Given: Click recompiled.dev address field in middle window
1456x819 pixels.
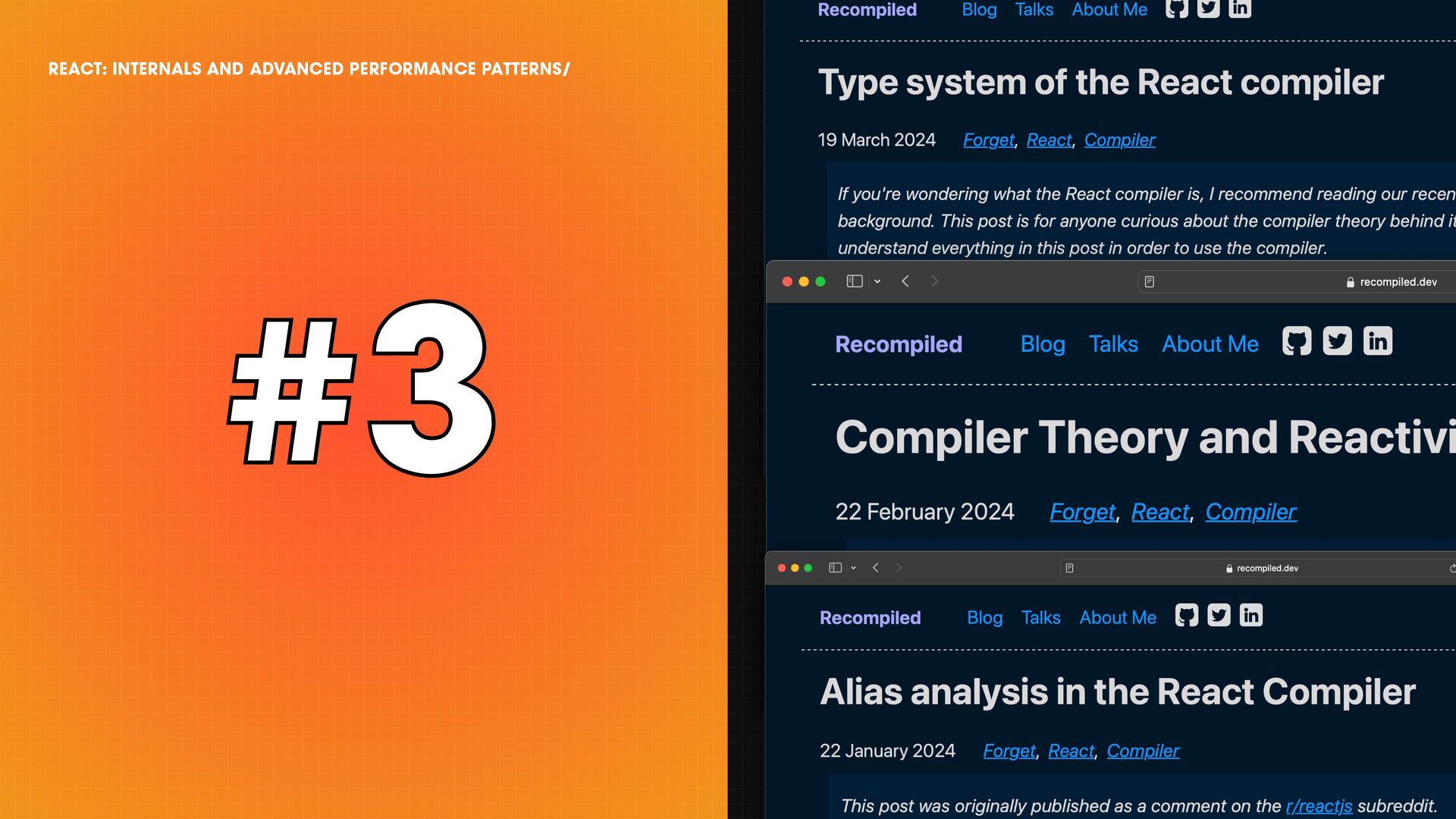Looking at the screenshot, I should pyautogui.click(x=1398, y=282).
